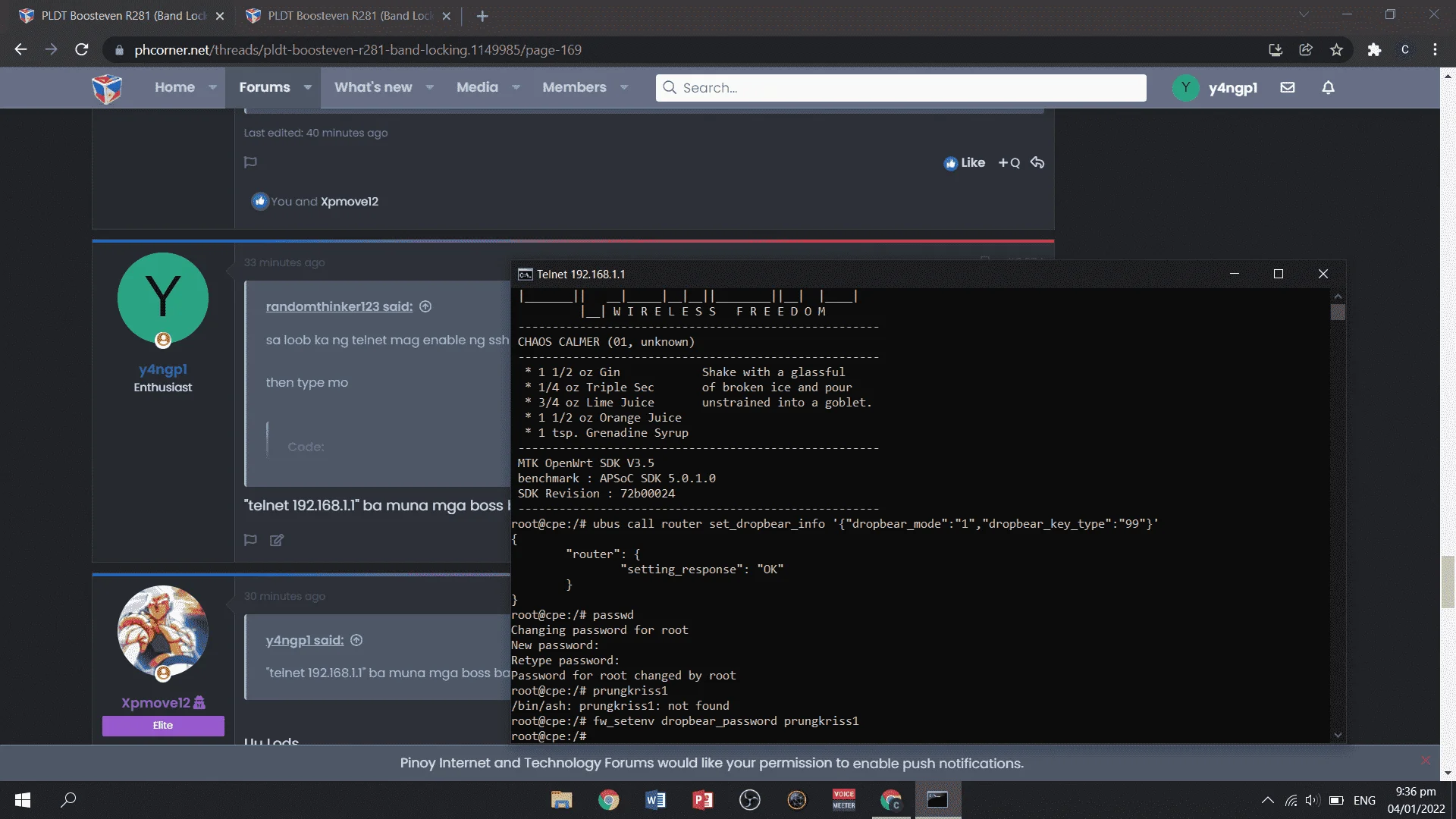Image resolution: width=1456 pixels, height=819 pixels.
Task: Open the Forums nav item
Action: [264, 88]
